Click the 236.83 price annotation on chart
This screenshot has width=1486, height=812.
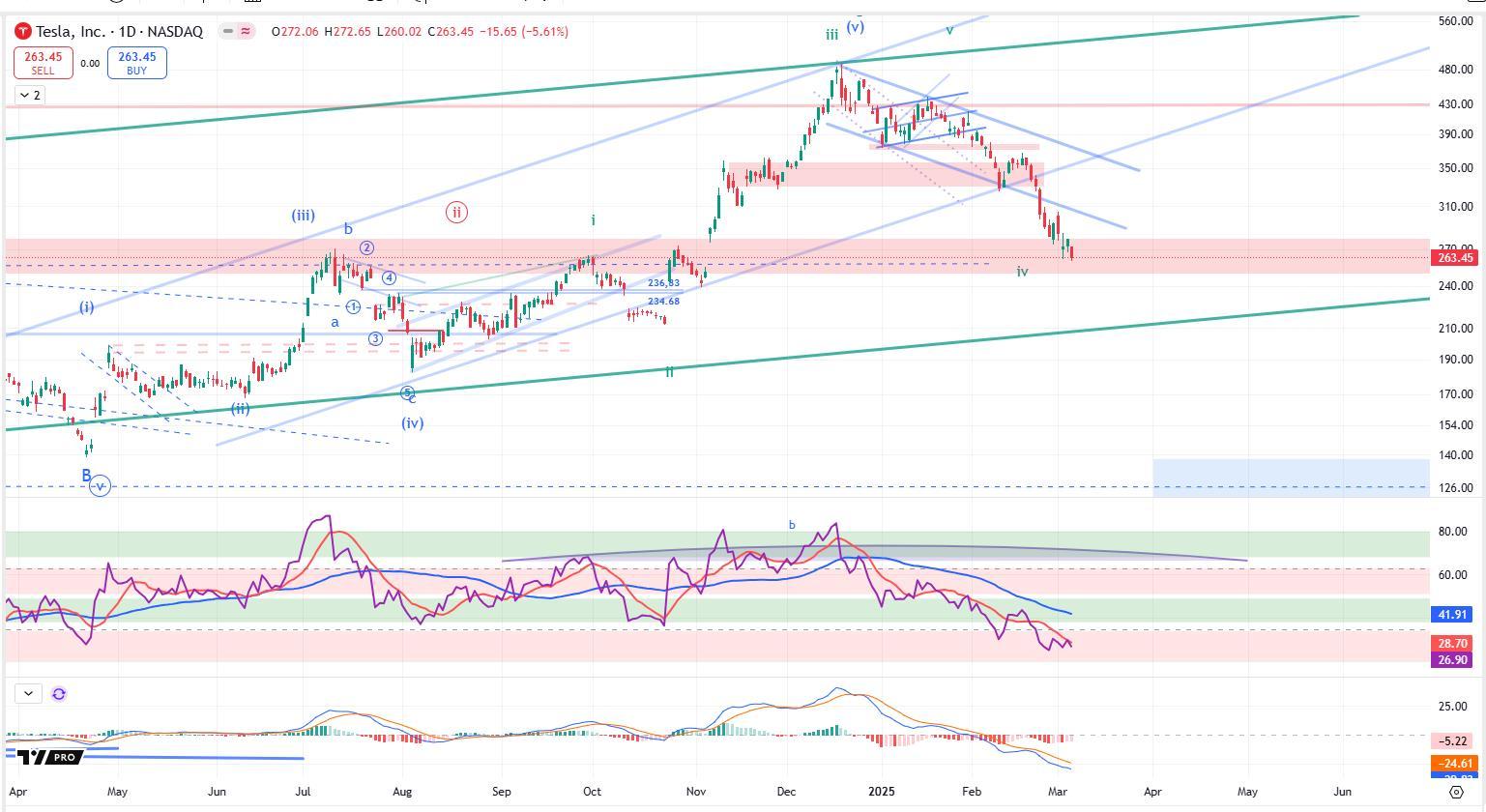(663, 283)
